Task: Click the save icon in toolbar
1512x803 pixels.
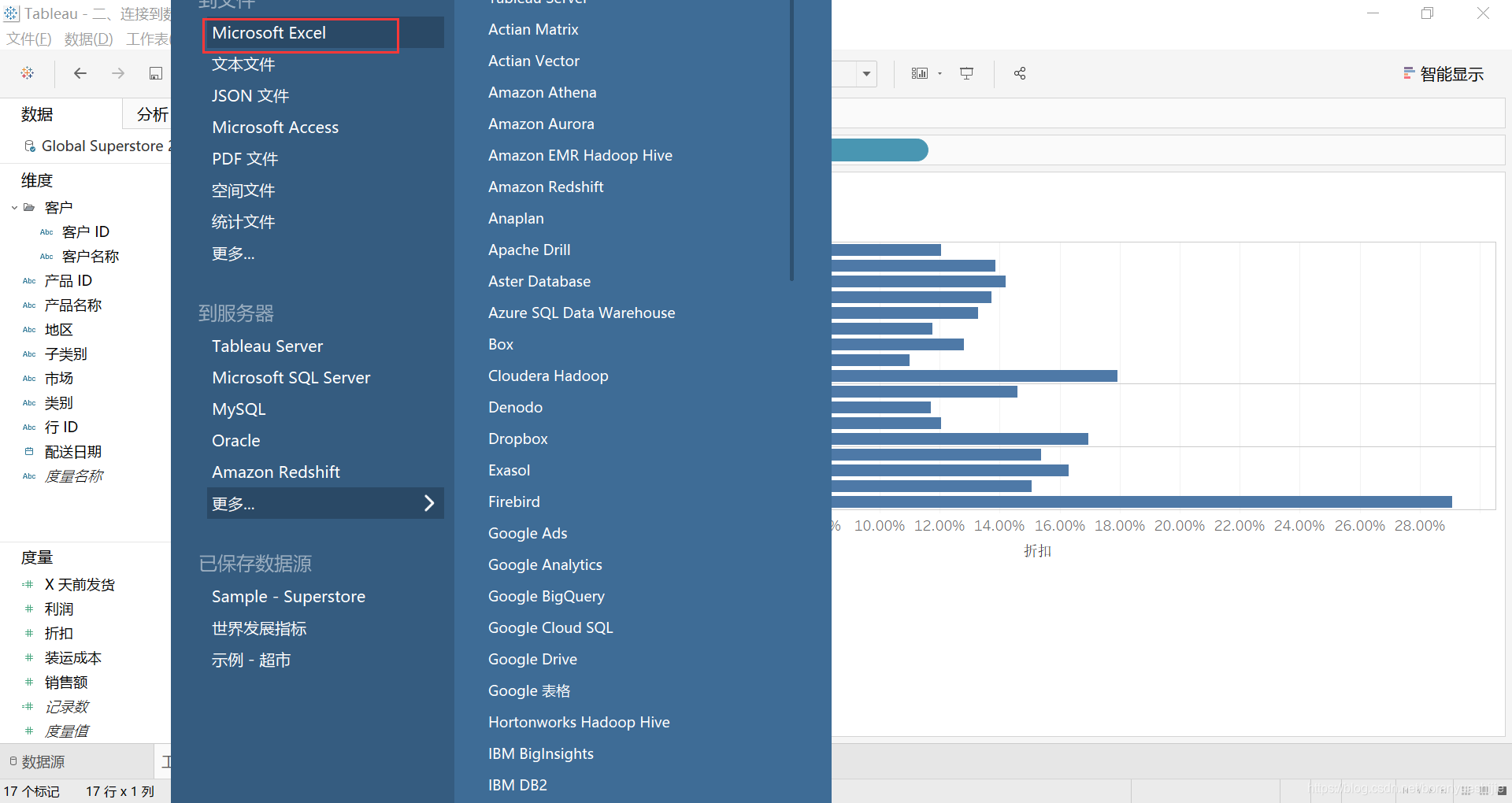Action: coord(156,73)
